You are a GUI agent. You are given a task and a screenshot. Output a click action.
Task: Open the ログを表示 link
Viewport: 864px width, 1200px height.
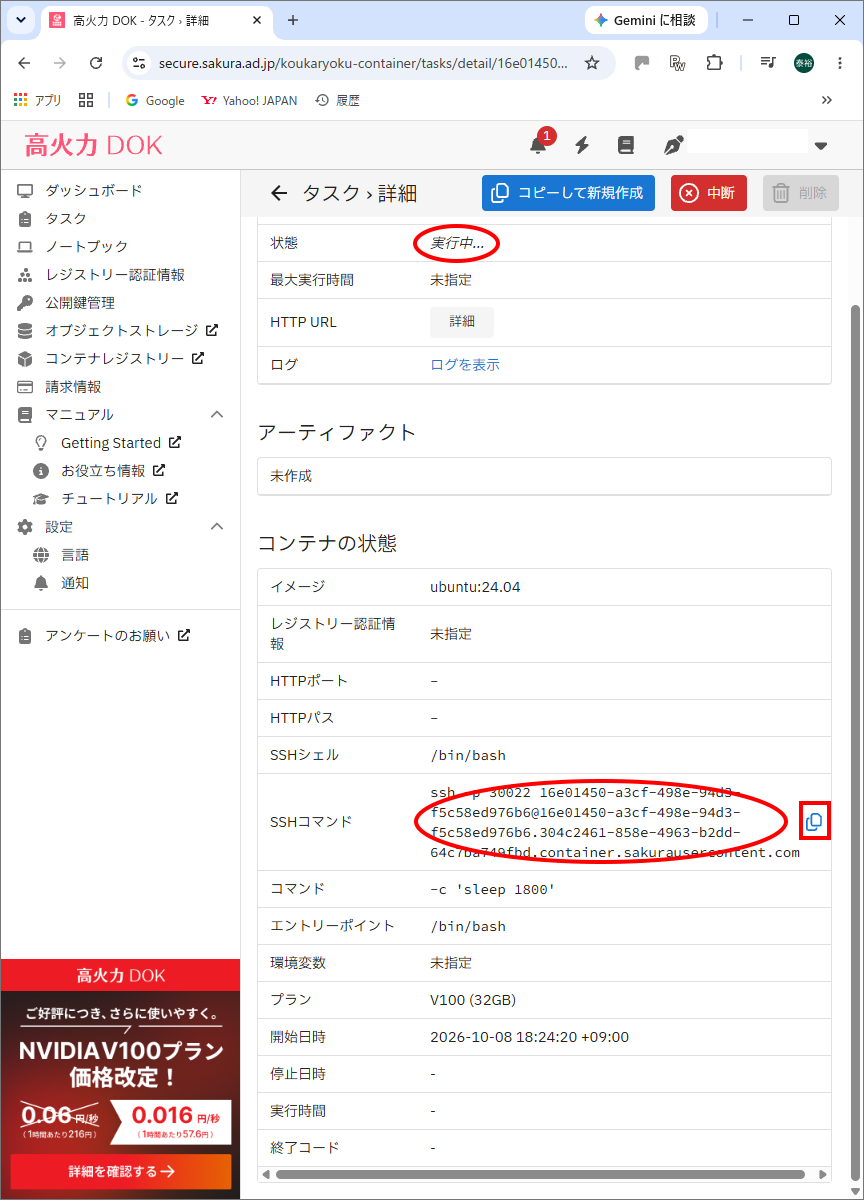(465, 365)
